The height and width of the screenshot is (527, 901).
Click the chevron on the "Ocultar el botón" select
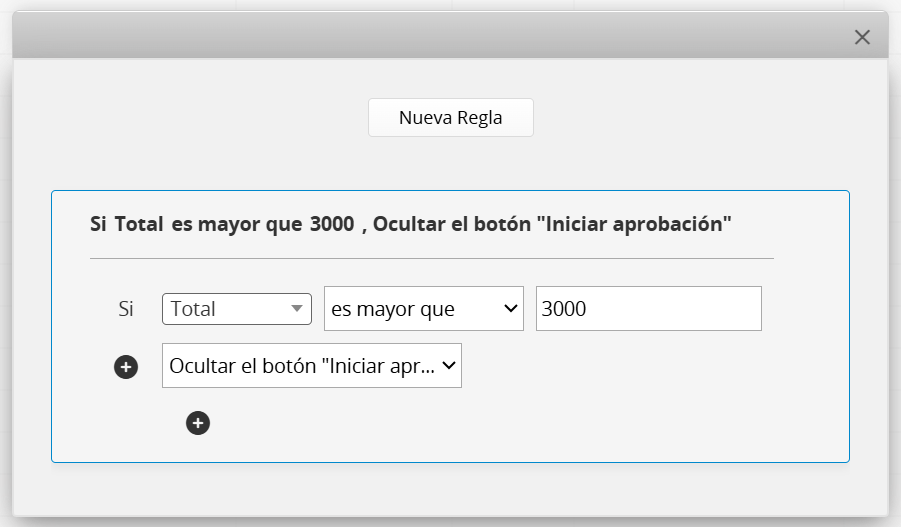[x=449, y=366]
